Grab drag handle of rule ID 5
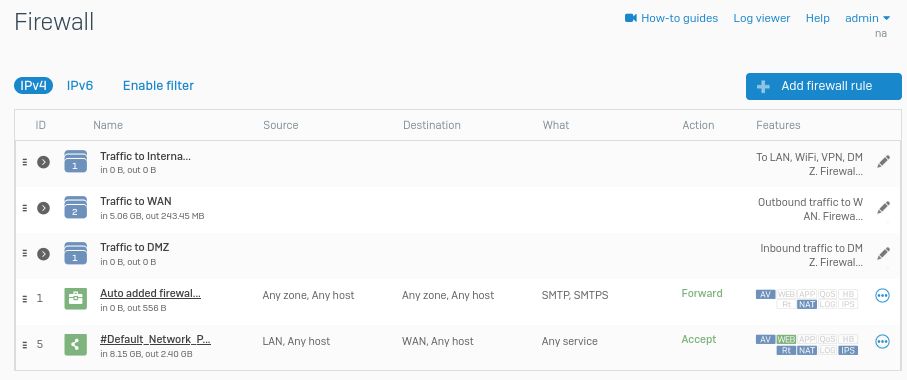 [x=24, y=345]
